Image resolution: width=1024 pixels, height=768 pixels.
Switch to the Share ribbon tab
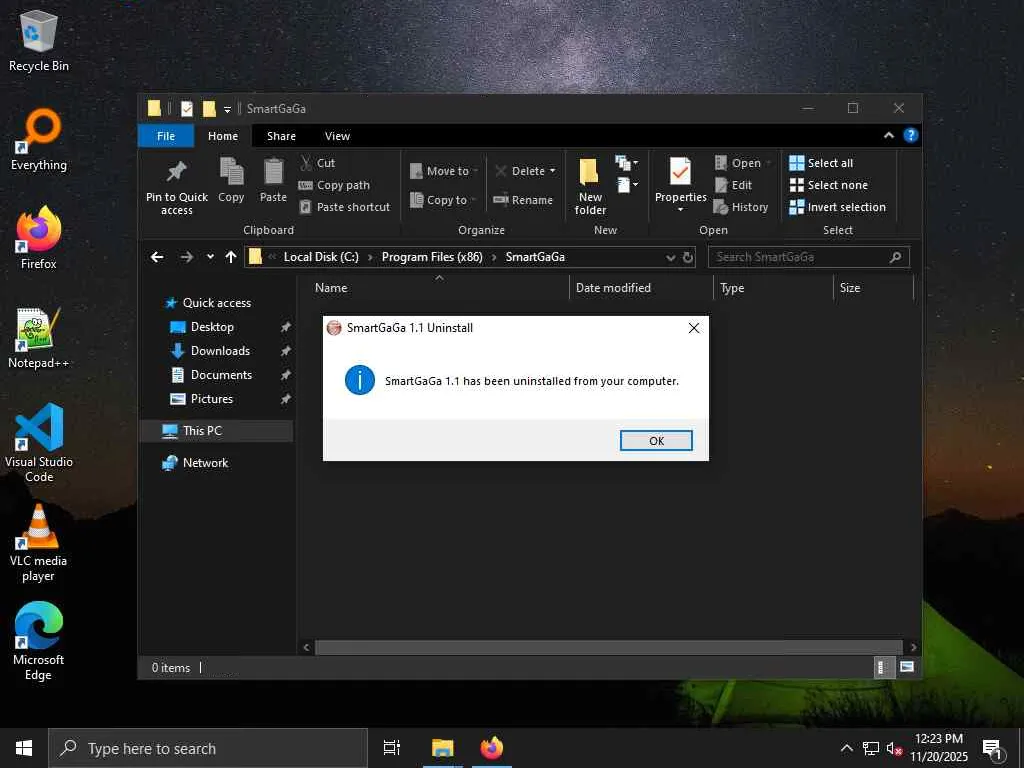point(281,136)
